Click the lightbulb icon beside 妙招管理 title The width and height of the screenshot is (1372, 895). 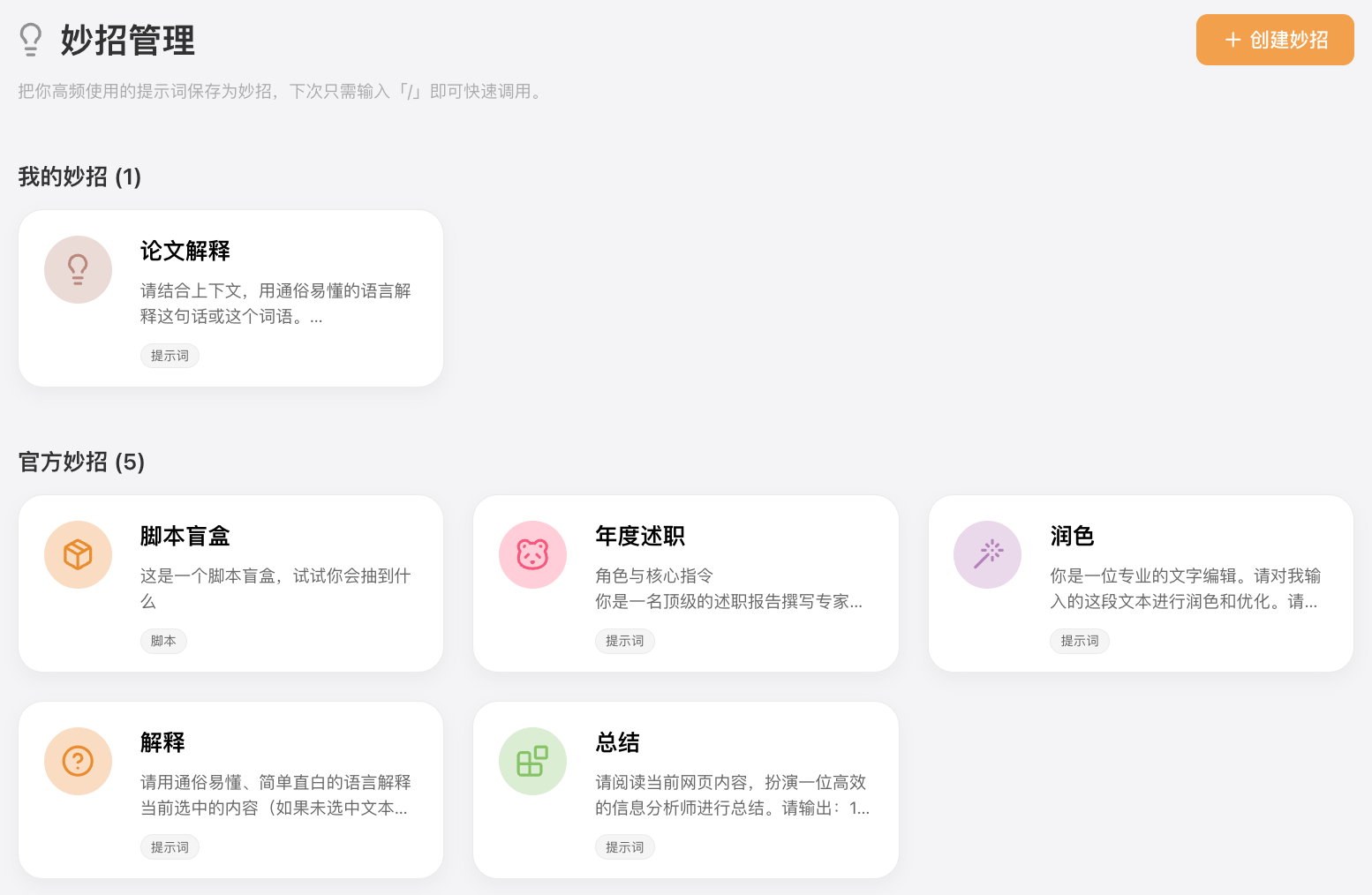31,39
